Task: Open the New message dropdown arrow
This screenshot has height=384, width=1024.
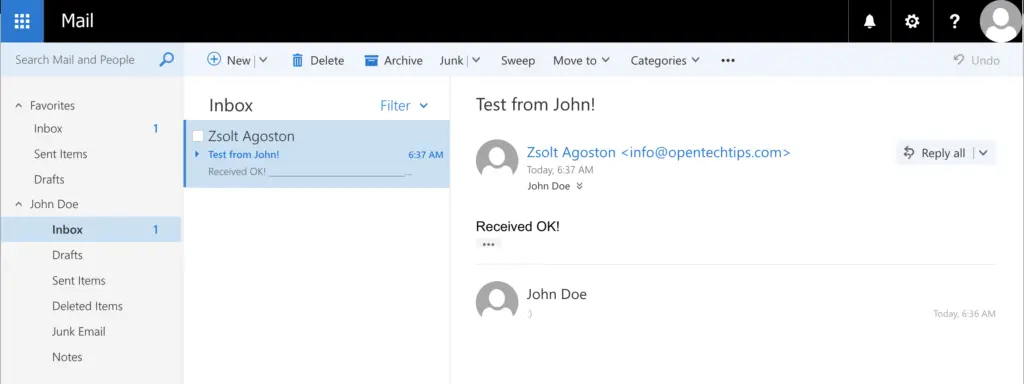Action: tap(263, 60)
